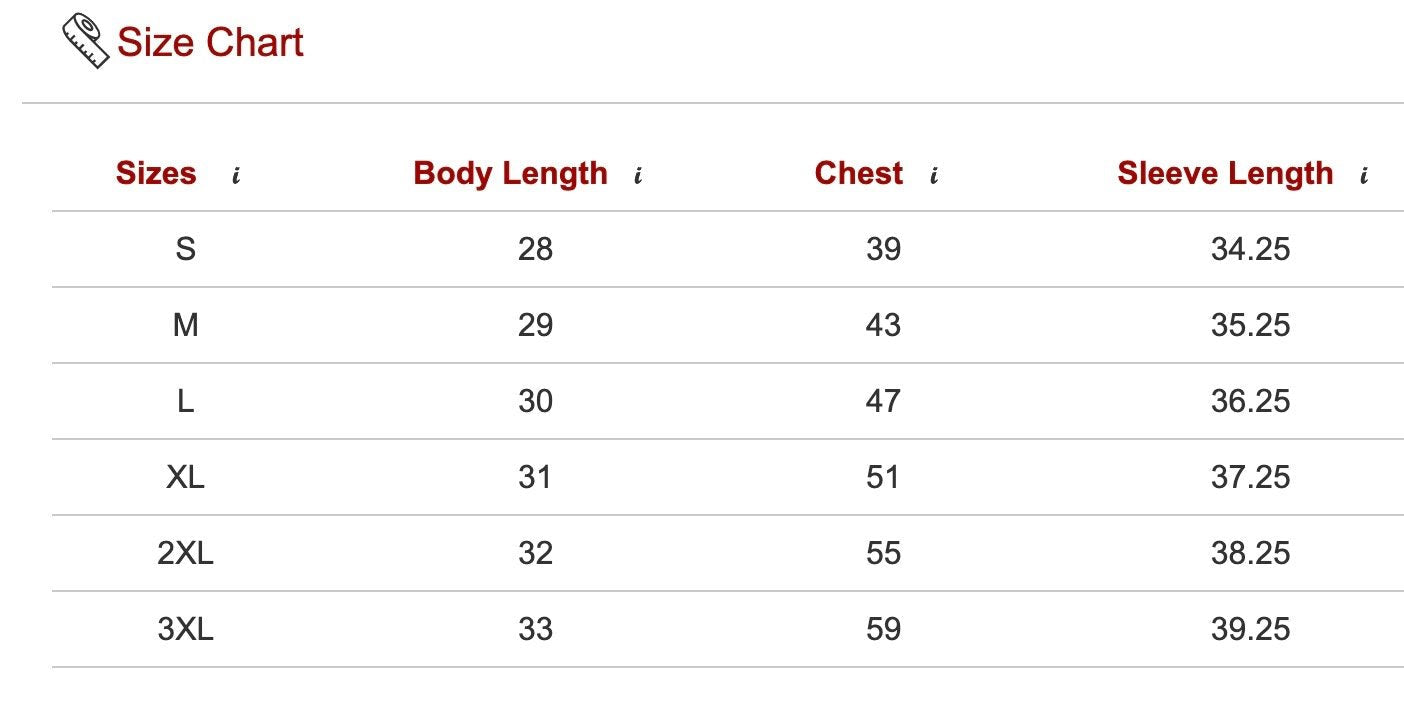Click the info icon beside Sizes
The image size is (1404, 704).
point(236,176)
